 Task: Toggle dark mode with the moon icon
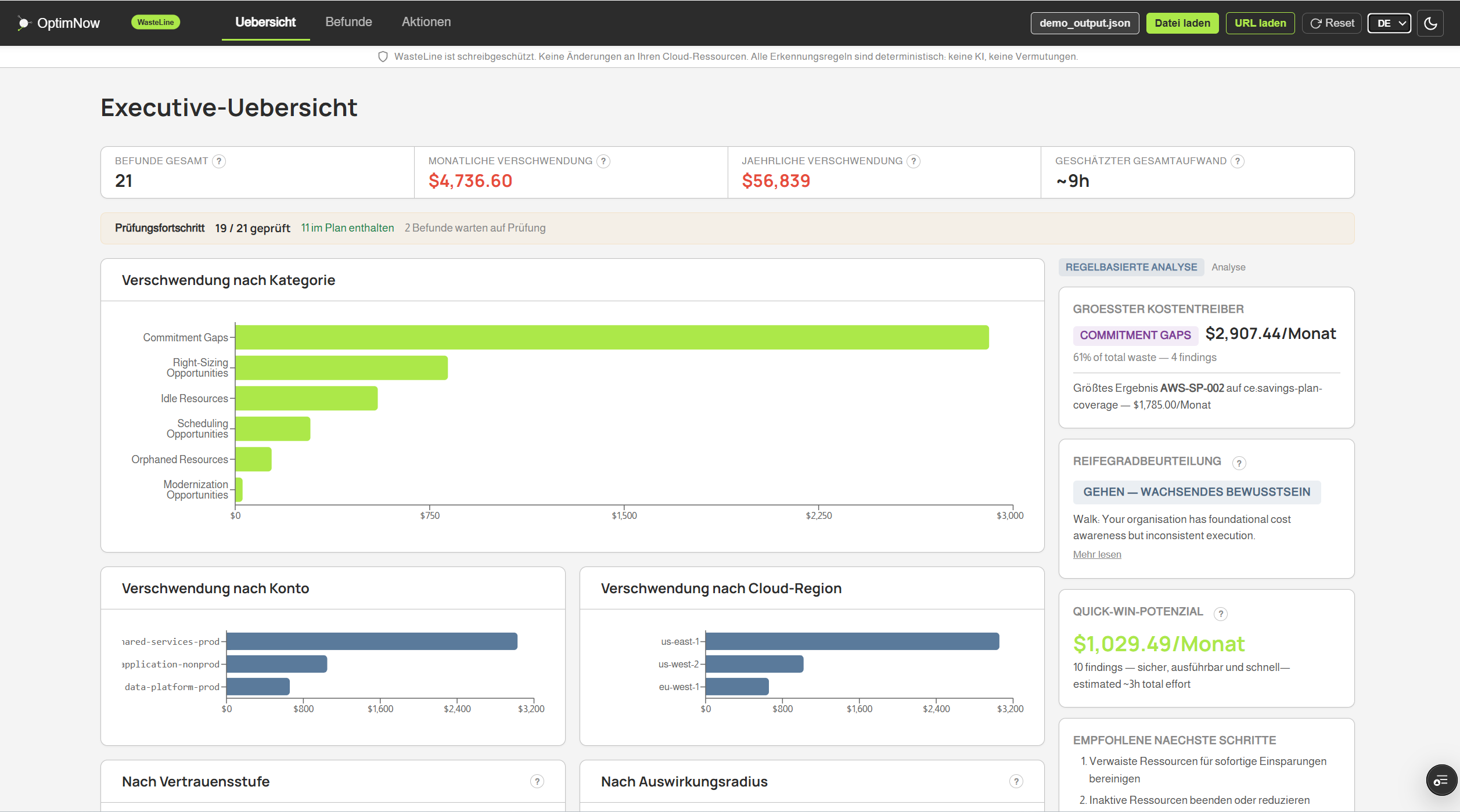coord(1430,23)
